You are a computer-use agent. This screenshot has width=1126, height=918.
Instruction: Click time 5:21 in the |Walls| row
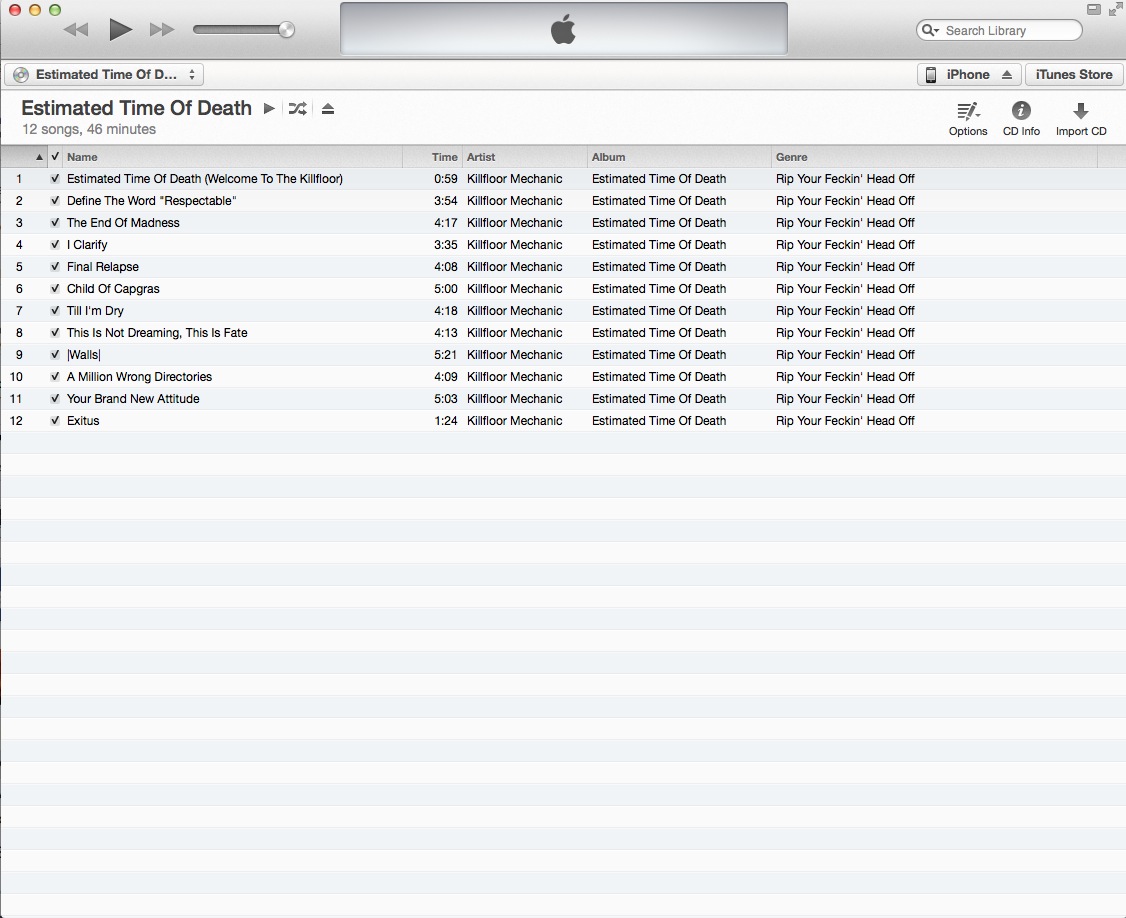(x=445, y=355)
